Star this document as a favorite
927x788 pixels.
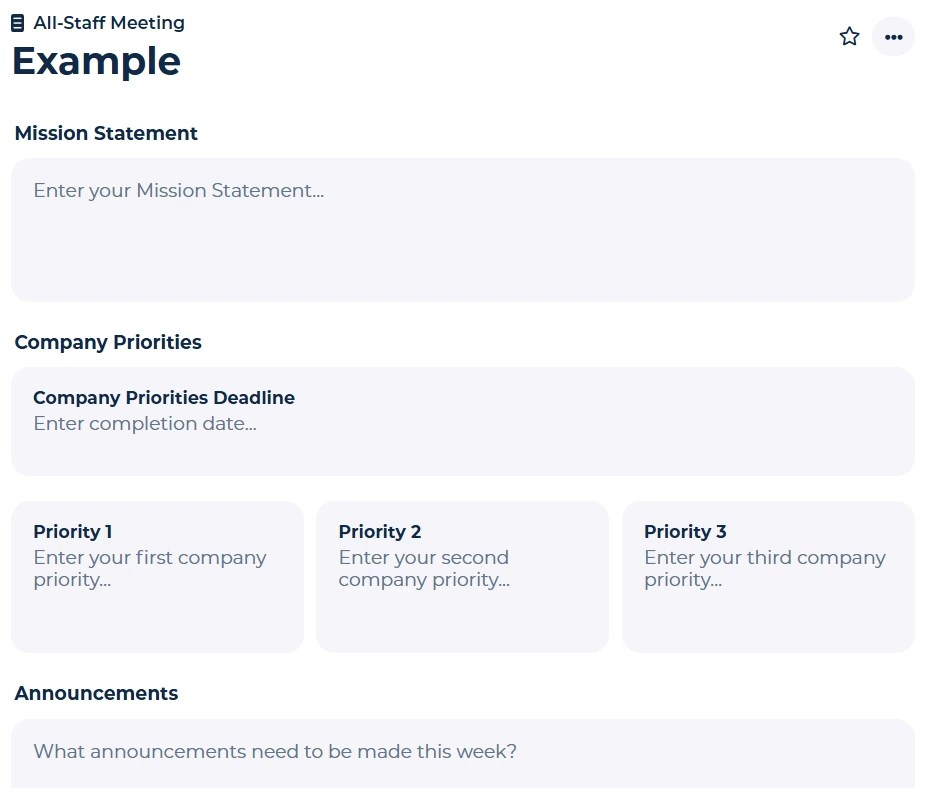tap(849, 37)
